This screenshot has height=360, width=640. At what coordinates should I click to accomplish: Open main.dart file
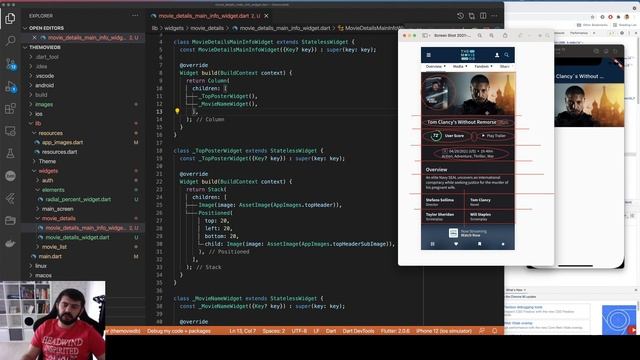click(50, 256)
